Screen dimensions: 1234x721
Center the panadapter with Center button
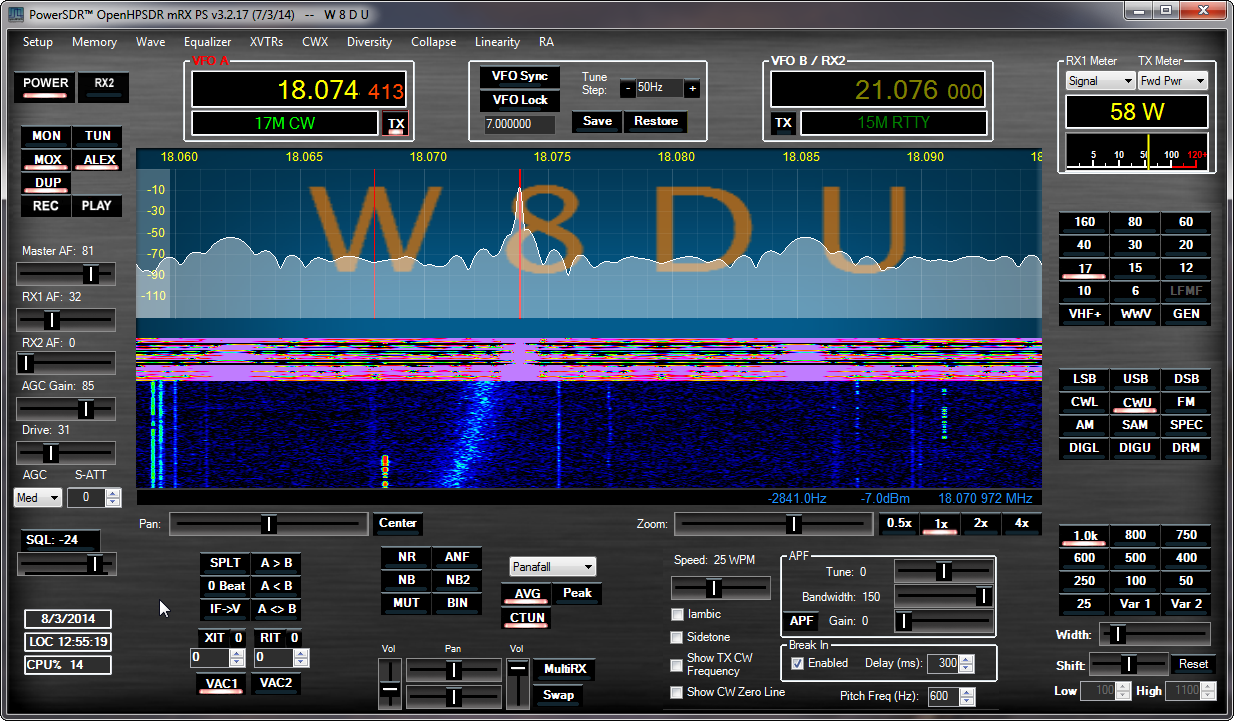click(397, 523)
